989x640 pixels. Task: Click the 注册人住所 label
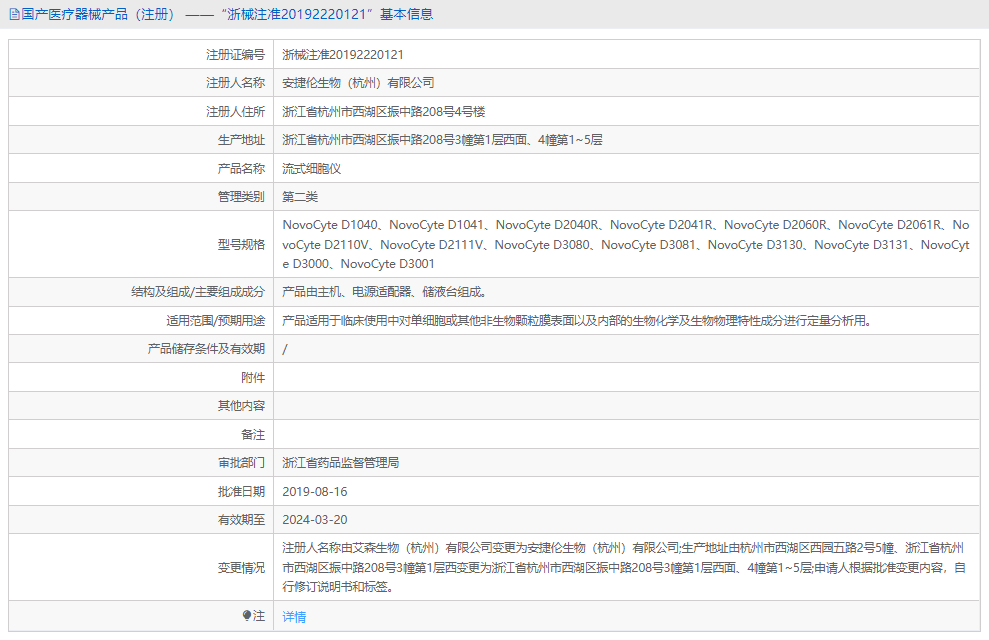click(235, 112)
